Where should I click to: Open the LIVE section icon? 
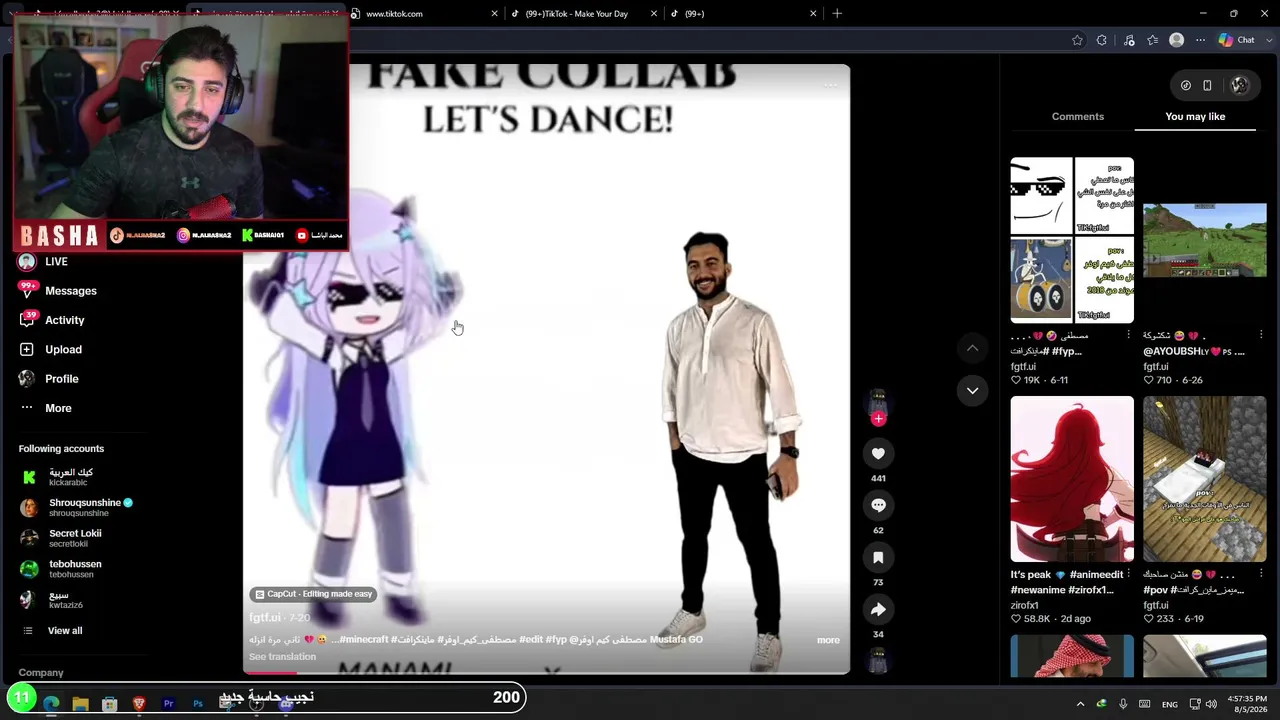pos(27,262)
